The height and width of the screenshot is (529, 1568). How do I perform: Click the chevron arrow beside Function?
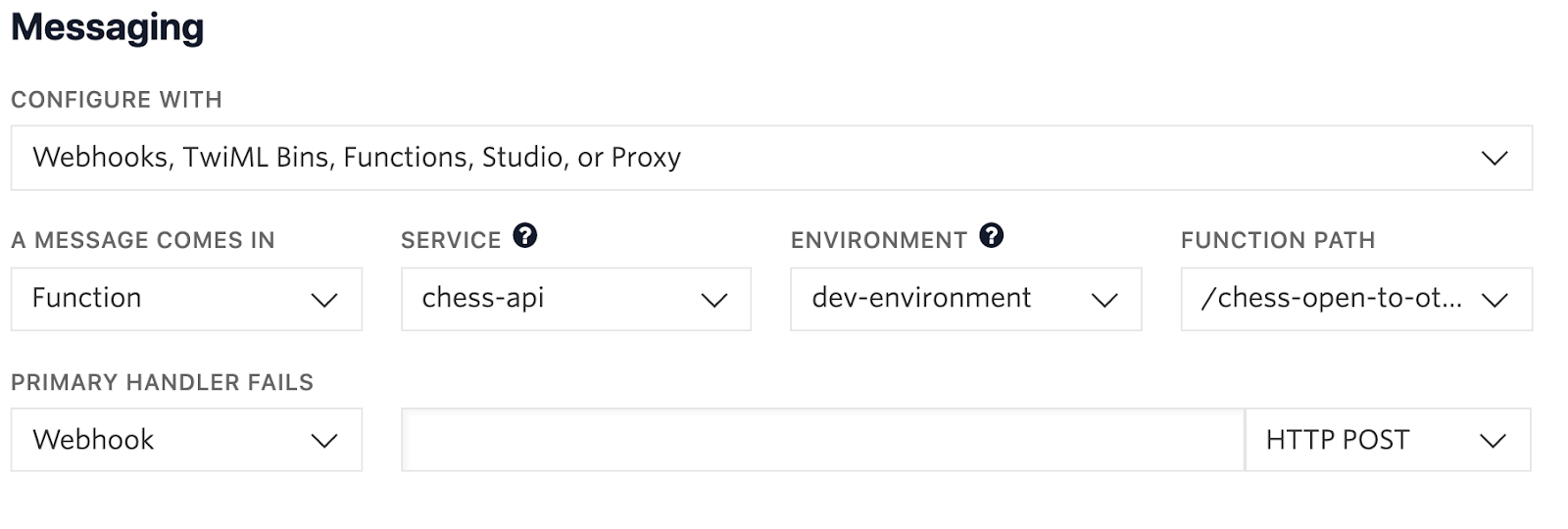[324, 300]
